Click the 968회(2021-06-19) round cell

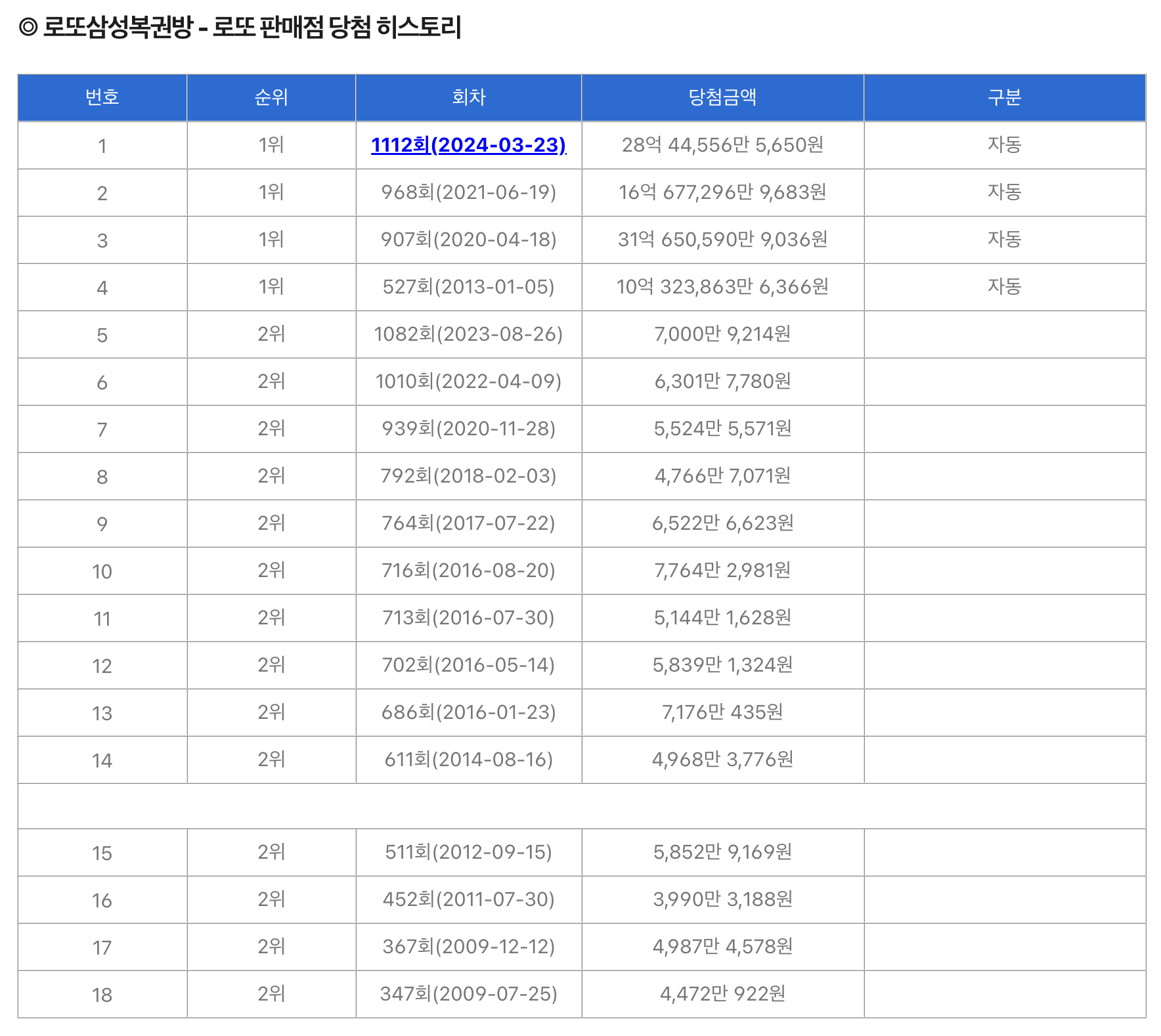pyautogui.click(x=468, y=192)
